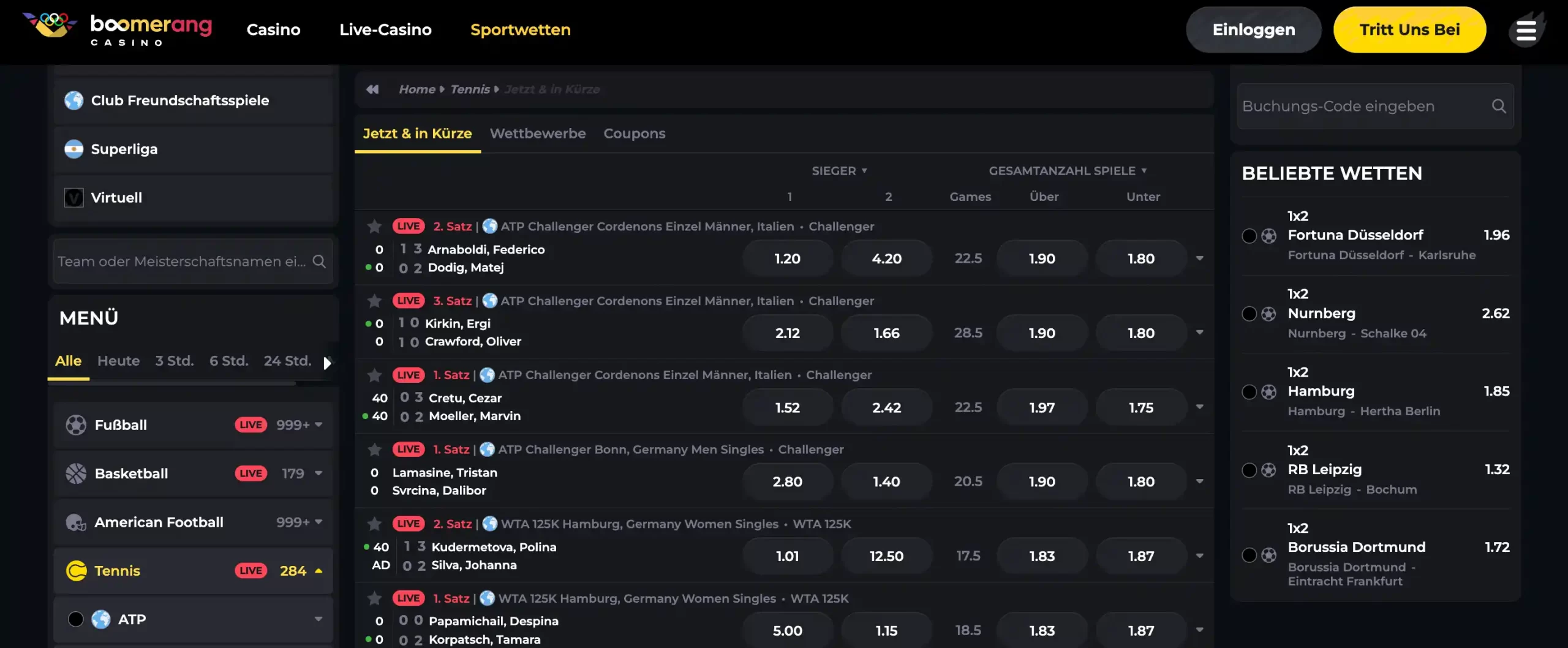
Task: Open the Casino navigation link
Action: [x=273, y=29]
